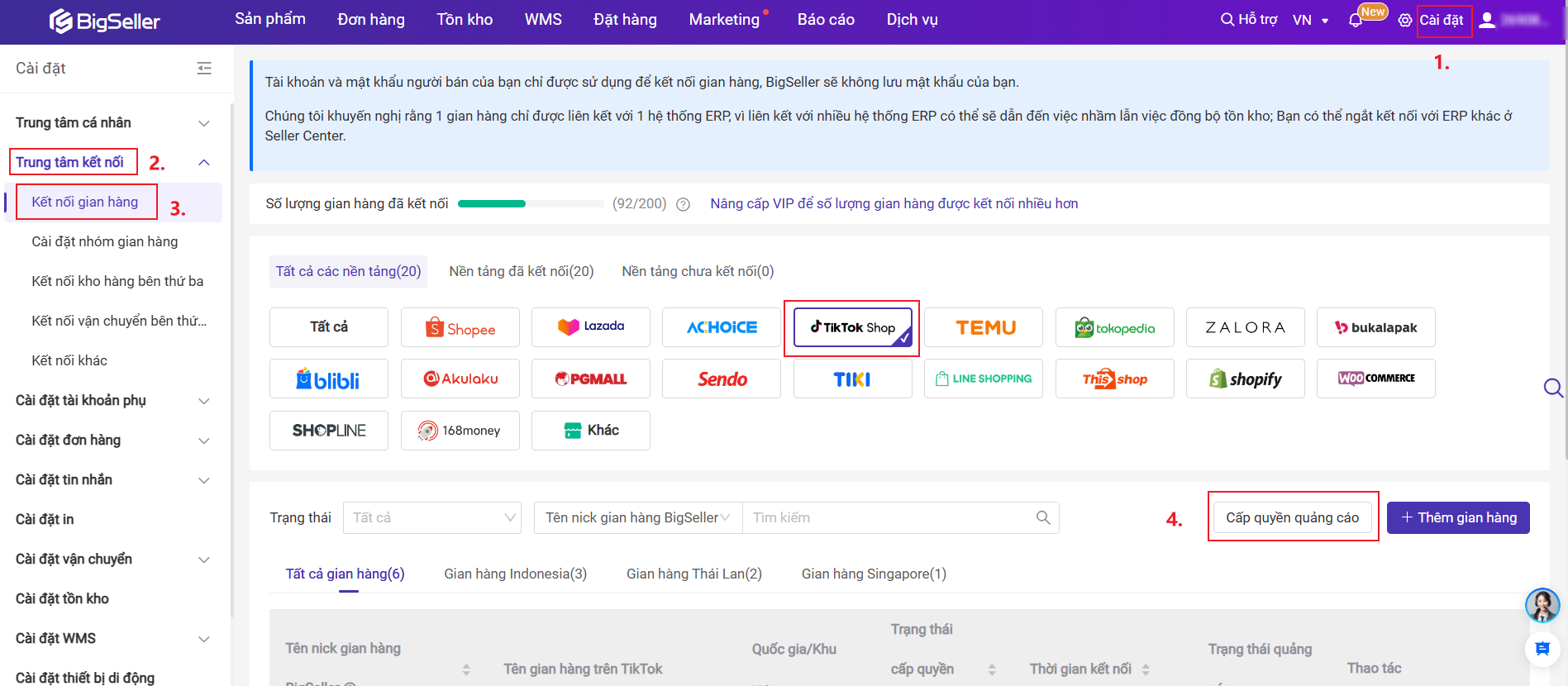The image size is (1568, 686).
Task: Open the Trạng thái Tất cả dropdown
Action: tap(432, 517)
